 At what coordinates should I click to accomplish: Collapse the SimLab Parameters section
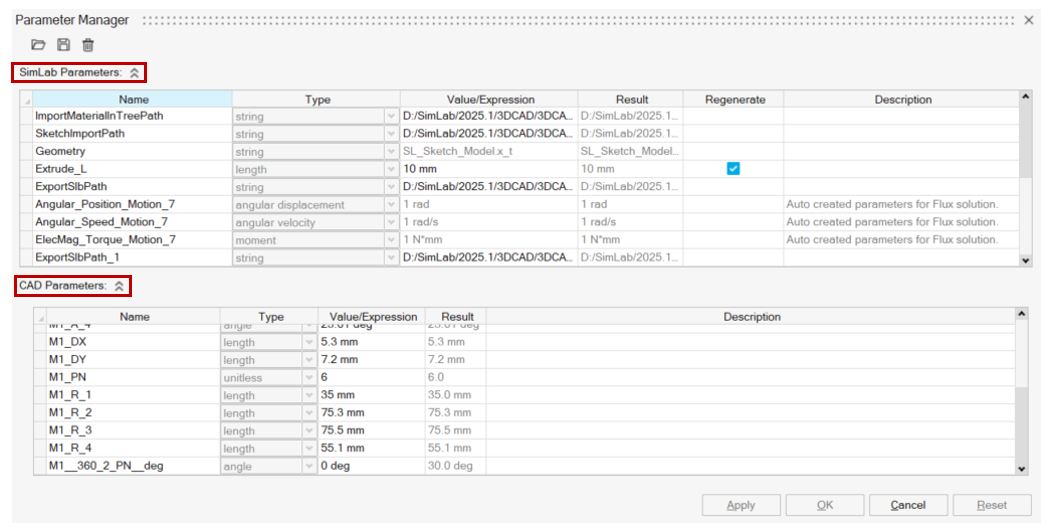pos(134,73)
